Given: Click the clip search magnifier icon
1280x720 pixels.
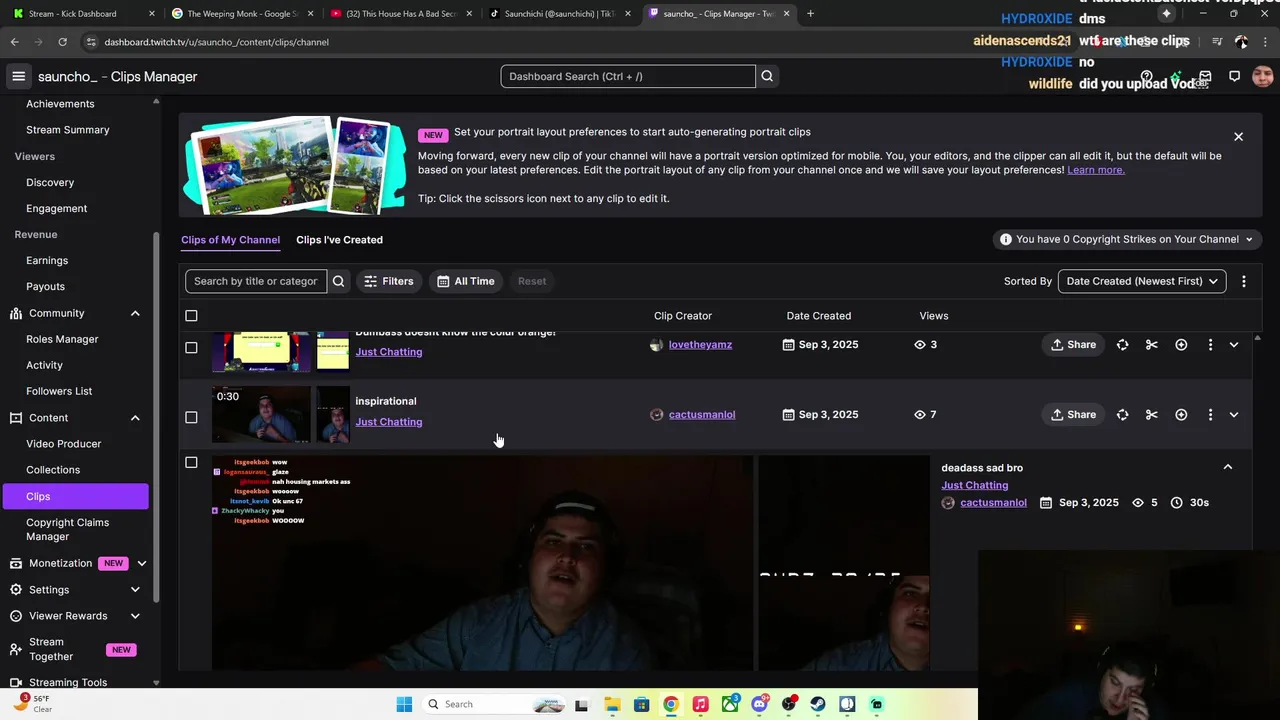Looking at the screenshot, I should [338, 281].
